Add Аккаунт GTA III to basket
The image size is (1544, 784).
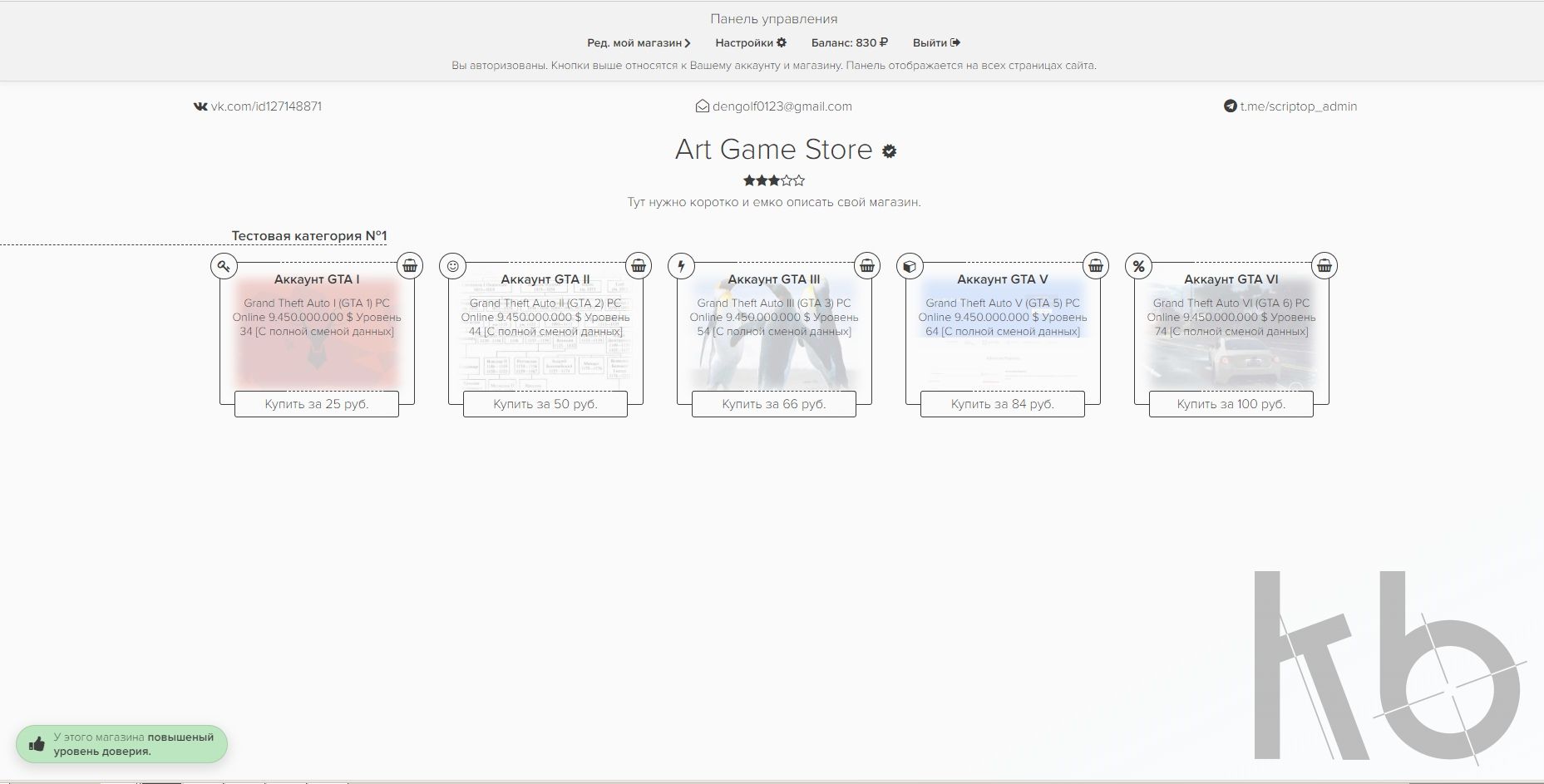pyautogui.click(x=867, y=266)
